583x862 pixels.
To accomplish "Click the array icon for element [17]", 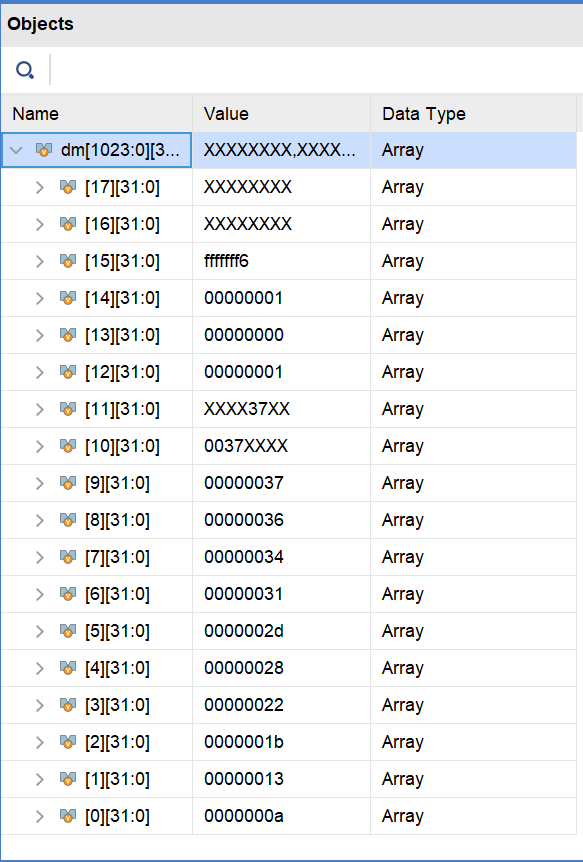I will tap(68, 187).
